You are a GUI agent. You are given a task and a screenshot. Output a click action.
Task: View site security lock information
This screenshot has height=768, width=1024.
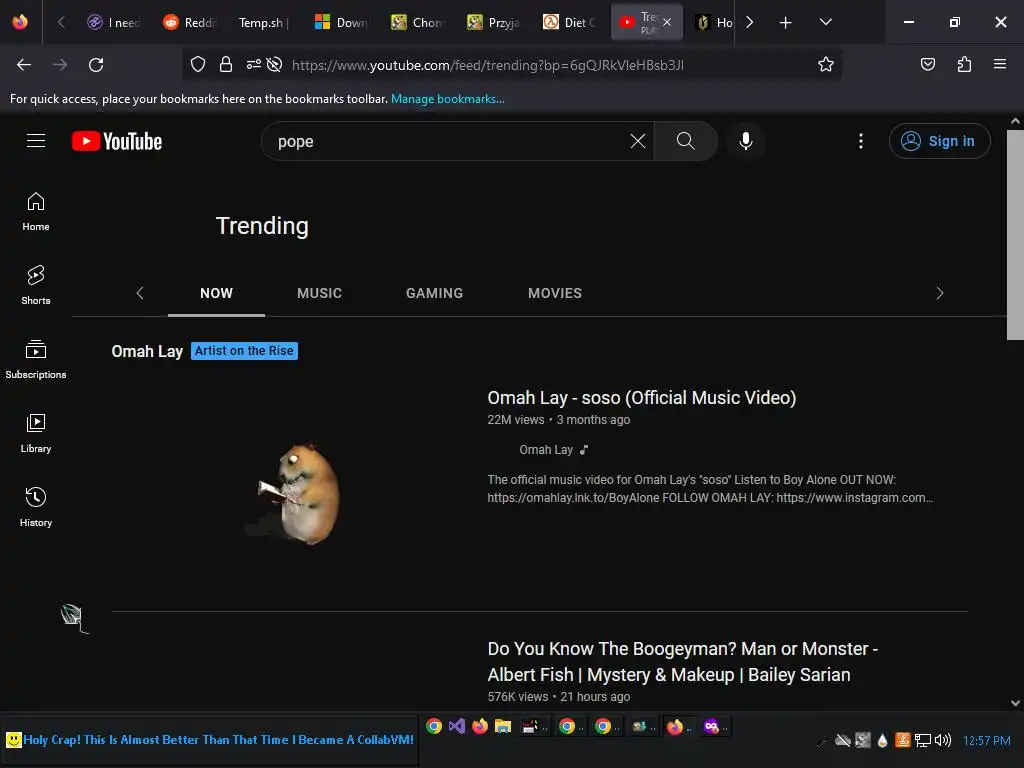point(226,64)
